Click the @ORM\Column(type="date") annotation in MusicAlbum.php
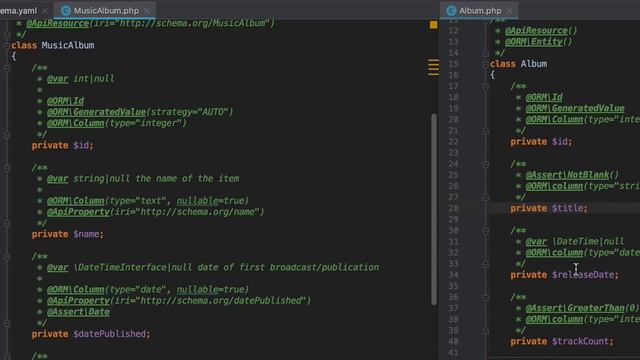 click(148, 289)
